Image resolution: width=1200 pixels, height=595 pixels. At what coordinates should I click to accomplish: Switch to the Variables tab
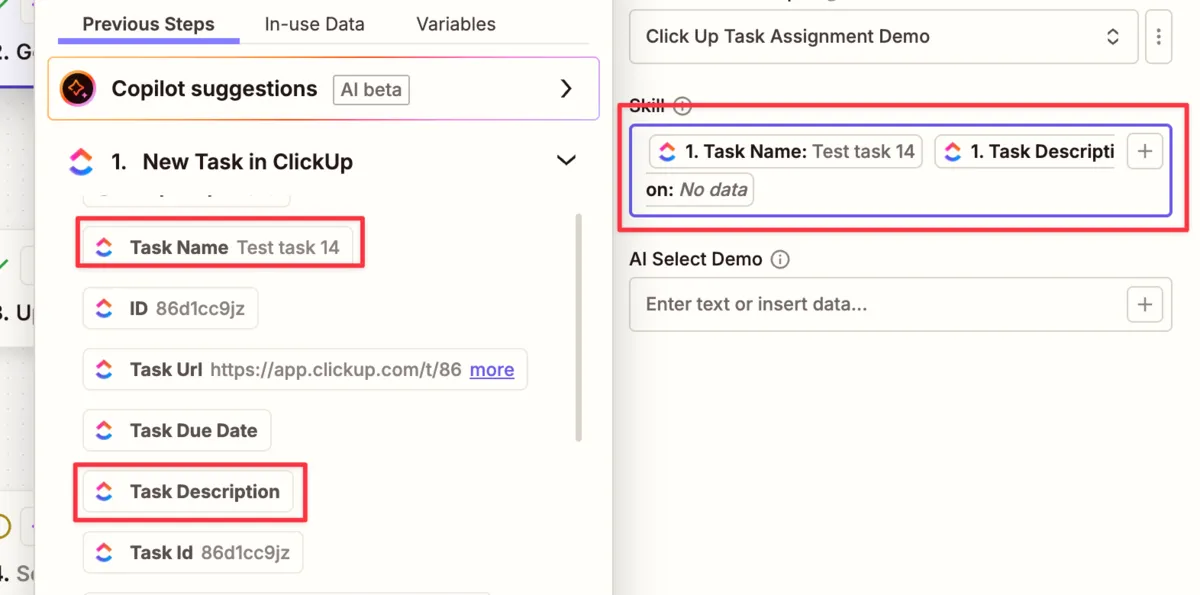[455, 24]
